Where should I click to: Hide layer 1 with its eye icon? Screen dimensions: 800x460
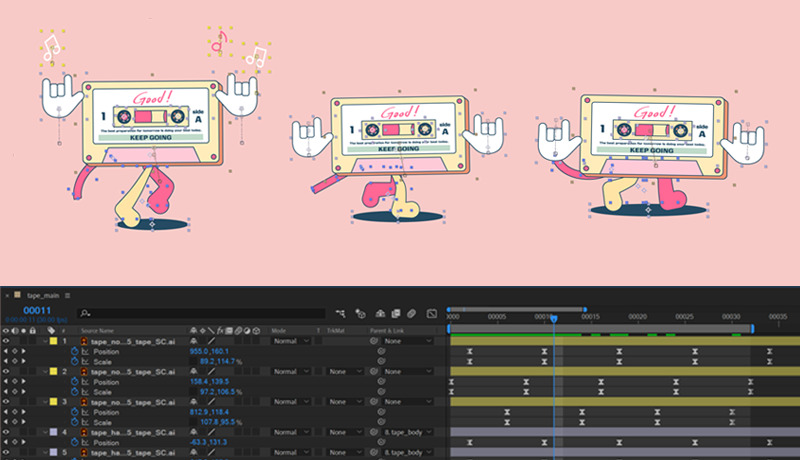(6, 341)
